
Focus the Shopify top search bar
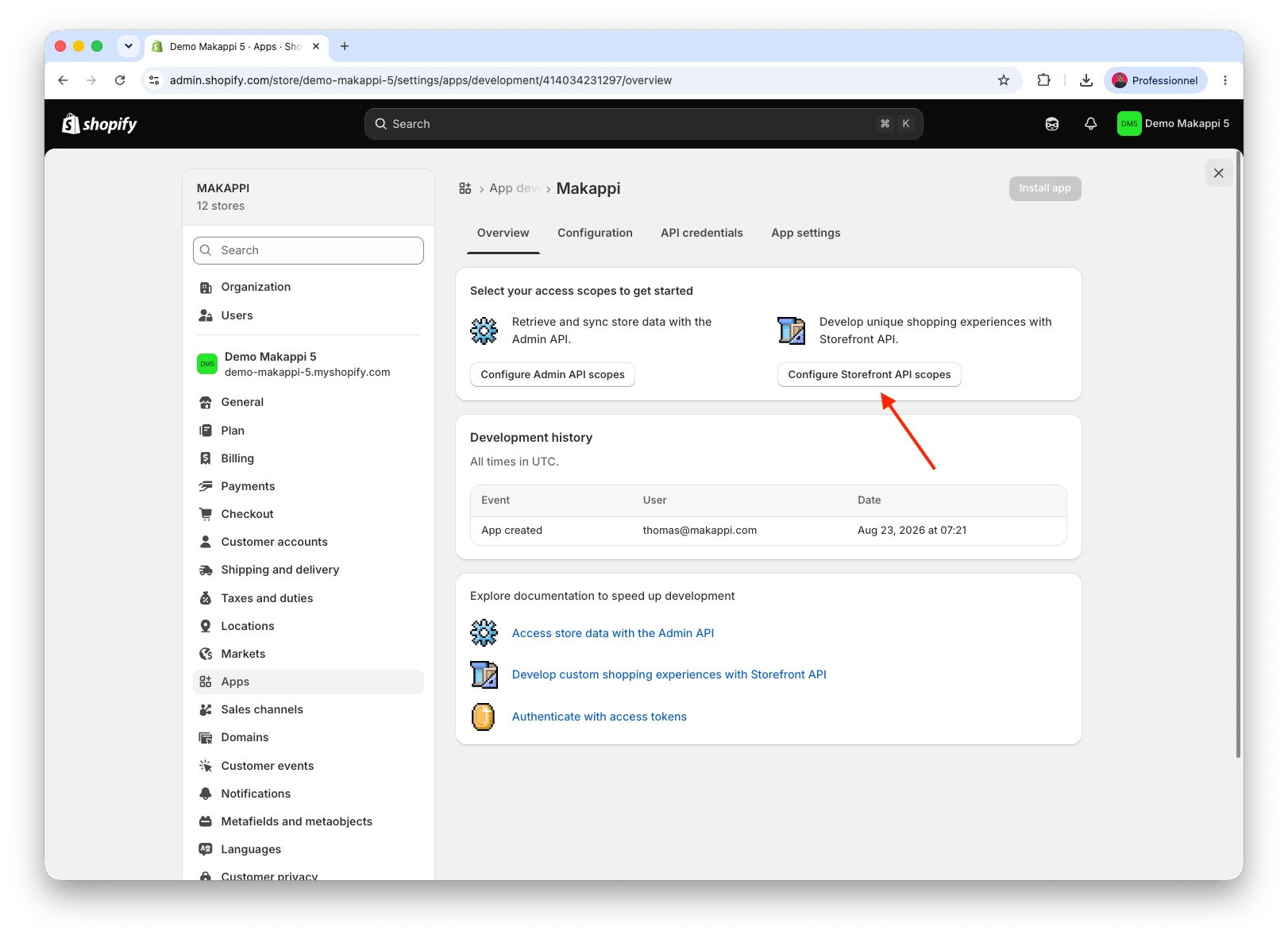click(x=644, y=124)
